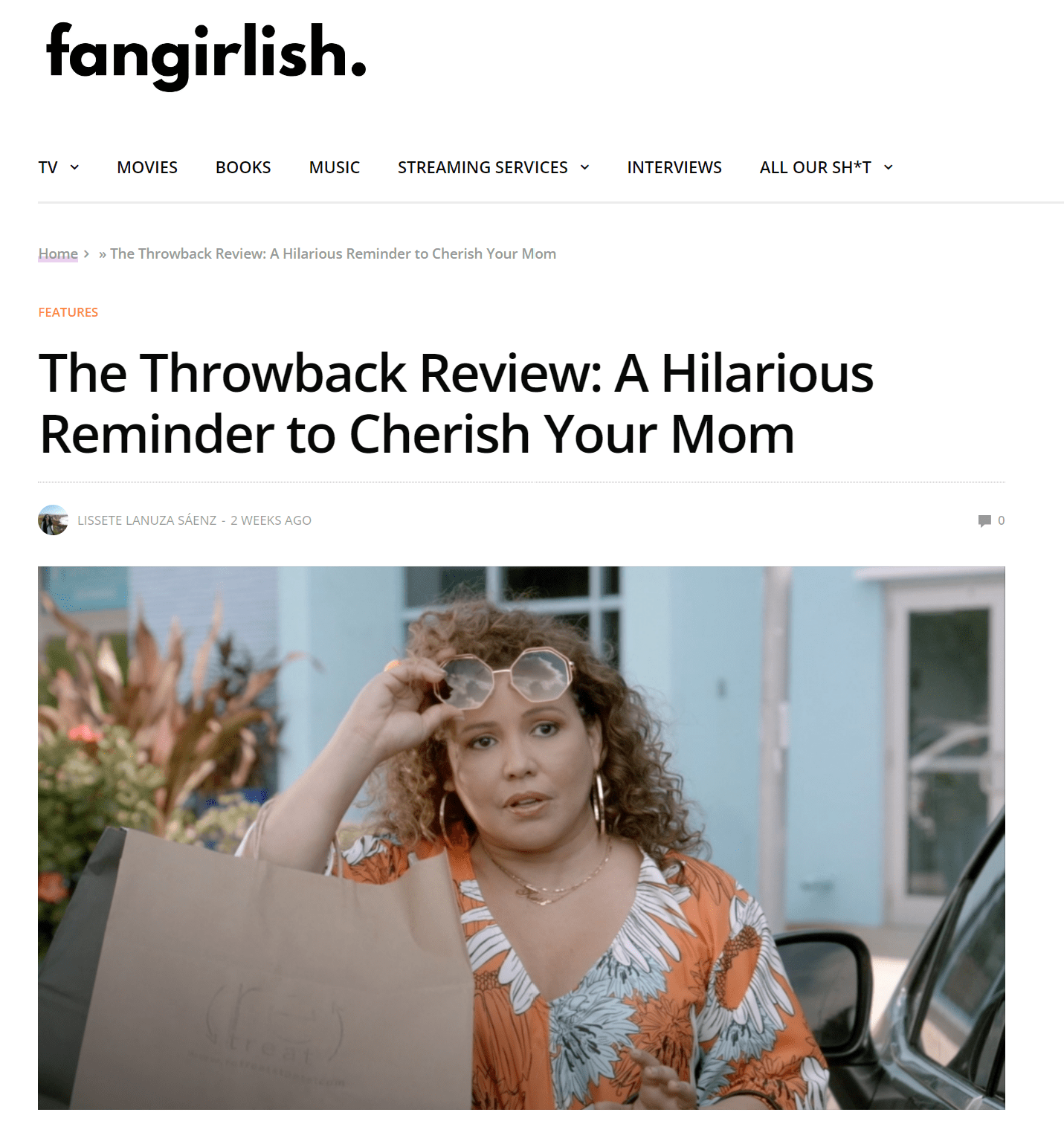Click the comment count number
The height and width of the screenshot is (1147, 1064).
pos(1001,520)
